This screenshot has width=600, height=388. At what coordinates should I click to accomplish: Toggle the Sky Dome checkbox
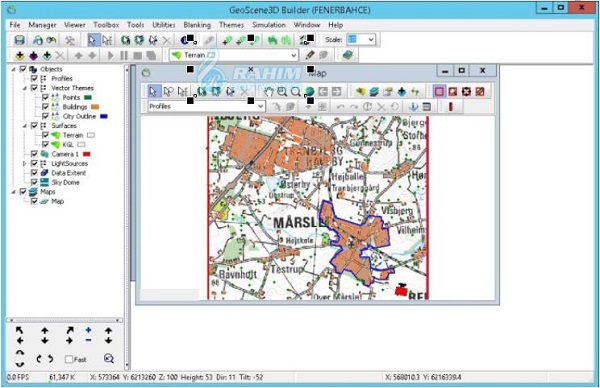point(34,183)
